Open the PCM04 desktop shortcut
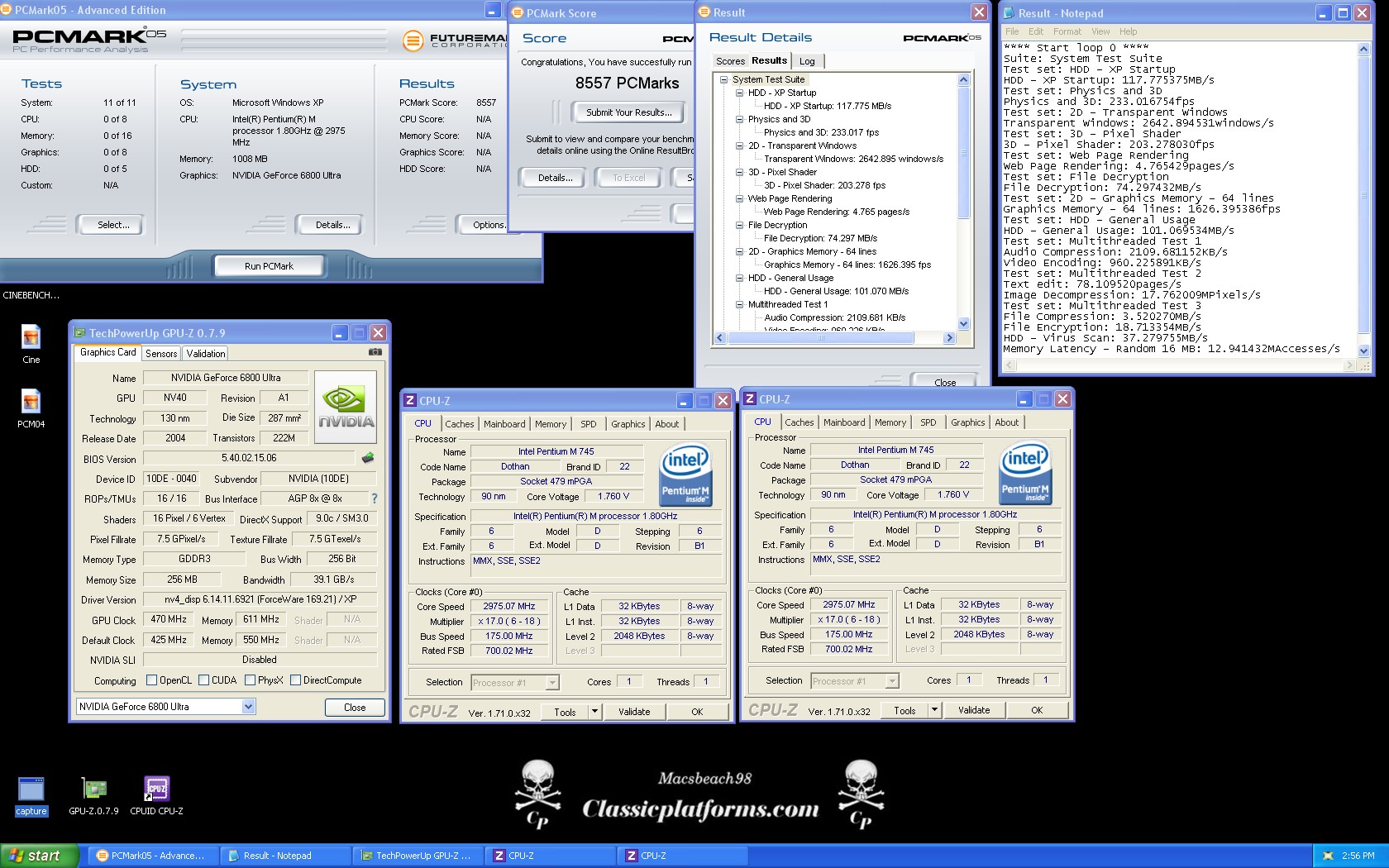Viewport: 1389px width, 868px height. 31,408
